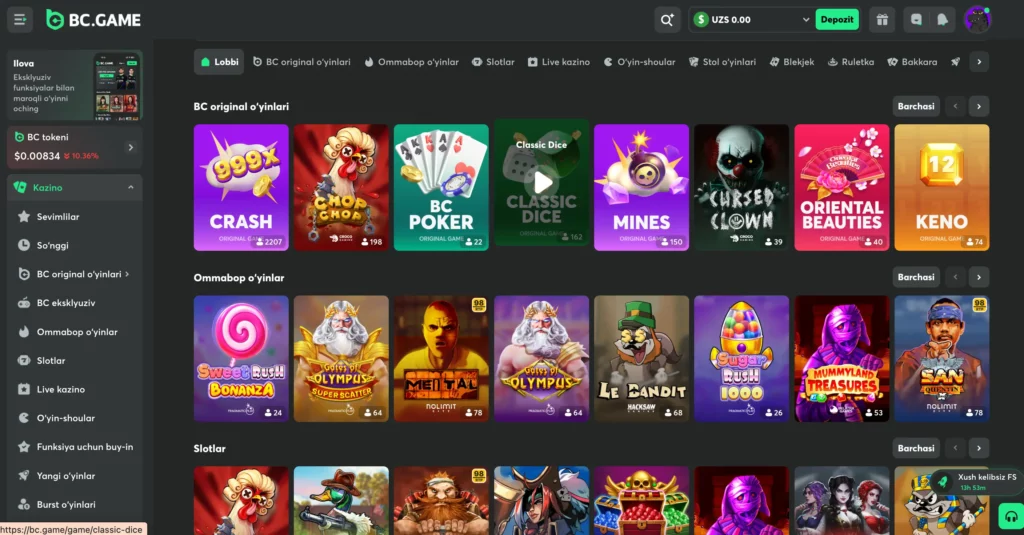The height and width of the screenshot is (535, 1024).
Task: Click the gamepad icon beside BC eksklyuziv
Action: tap(24, 302)
